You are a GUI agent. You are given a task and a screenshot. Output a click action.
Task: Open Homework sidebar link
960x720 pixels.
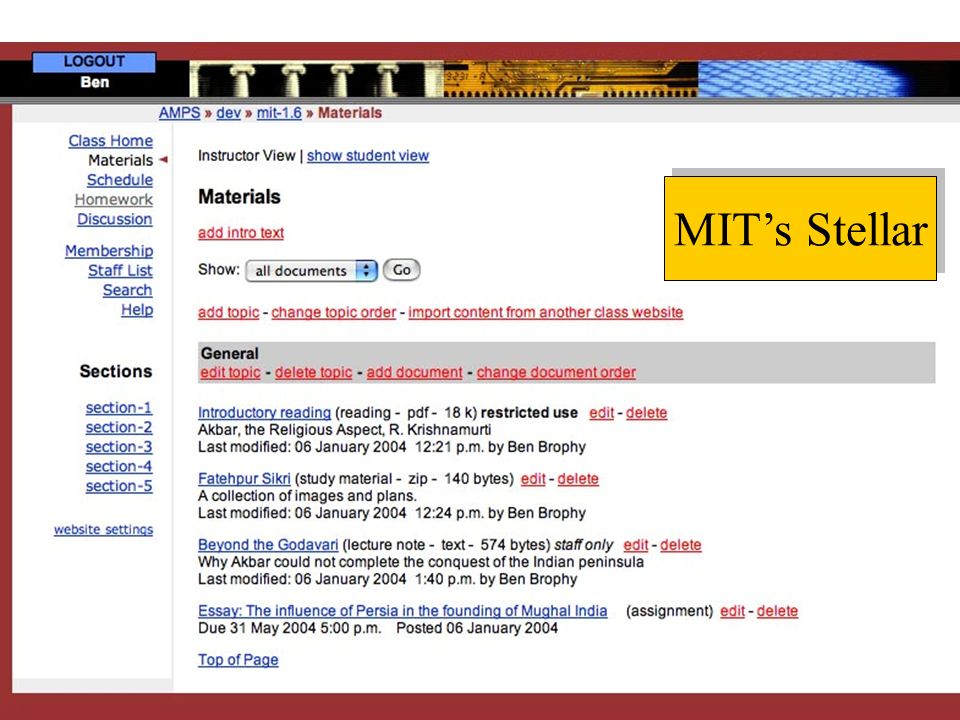(x=114, y=200)
